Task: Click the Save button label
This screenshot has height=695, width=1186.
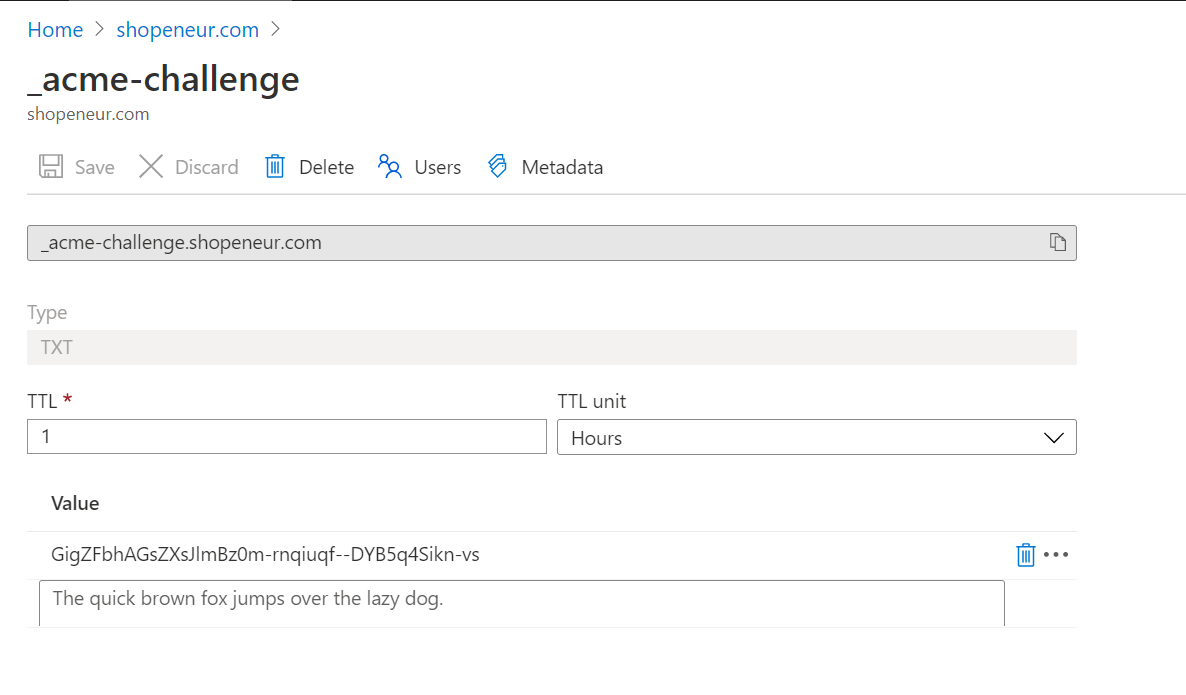Action: click(x=95, y=167)
